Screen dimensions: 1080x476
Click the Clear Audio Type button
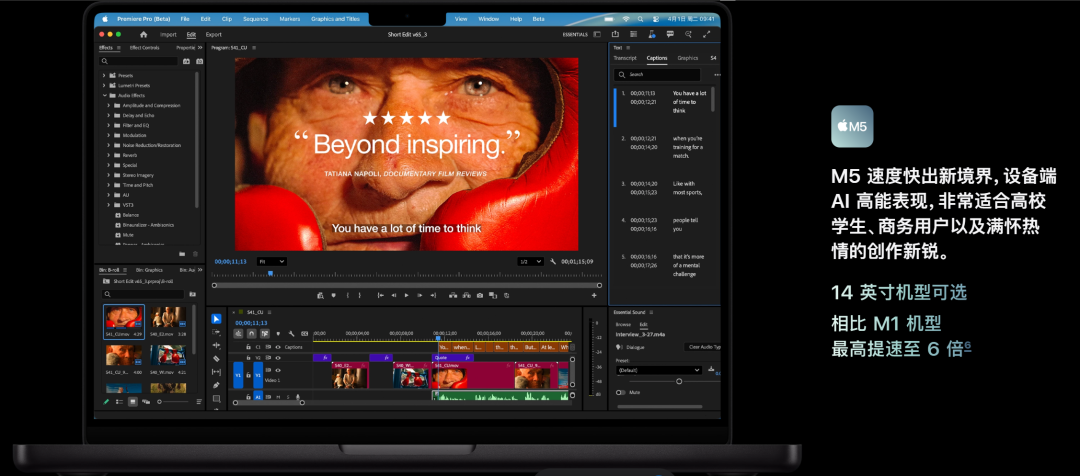703,347
